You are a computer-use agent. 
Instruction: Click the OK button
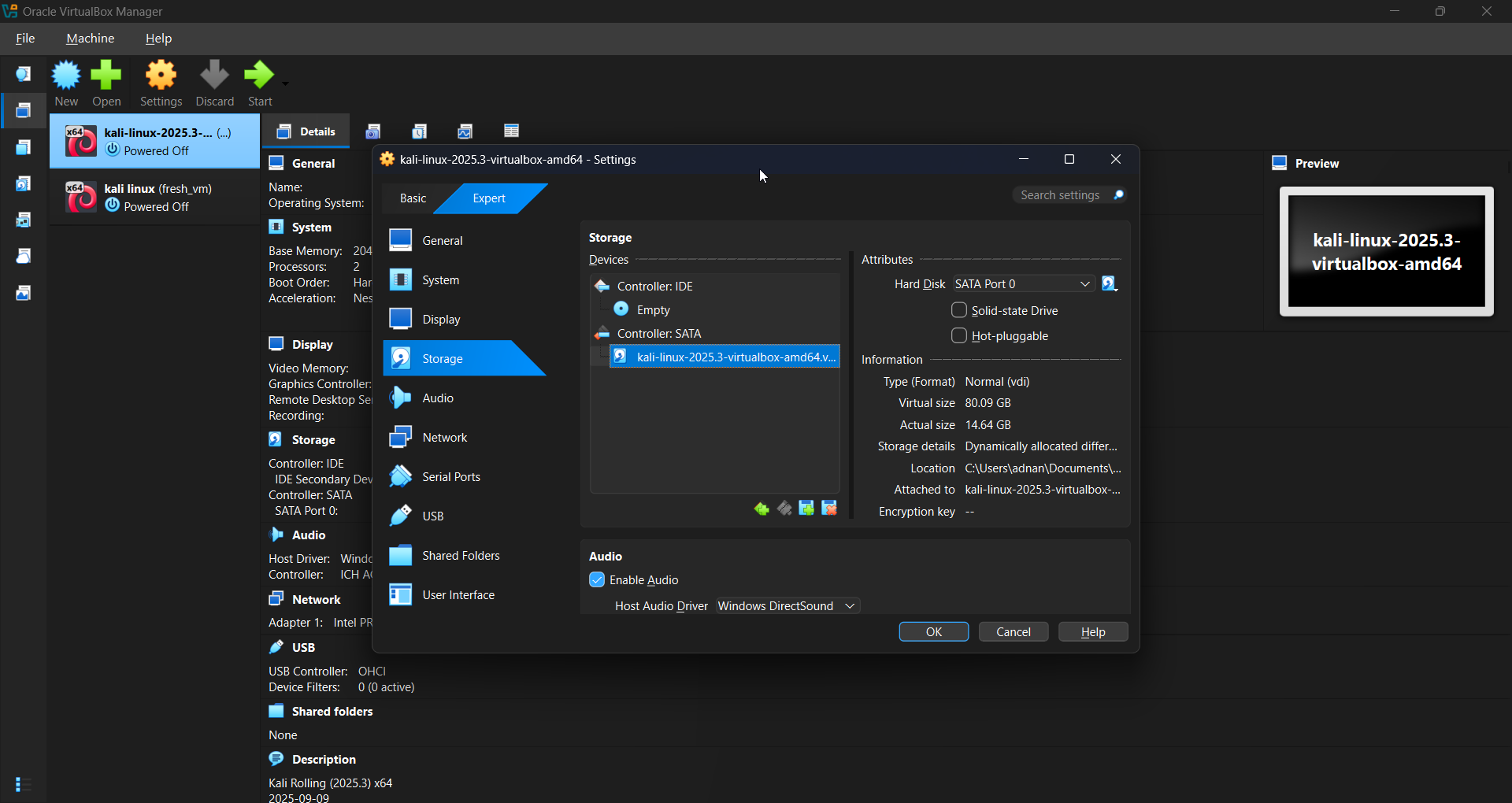point(933,632)
